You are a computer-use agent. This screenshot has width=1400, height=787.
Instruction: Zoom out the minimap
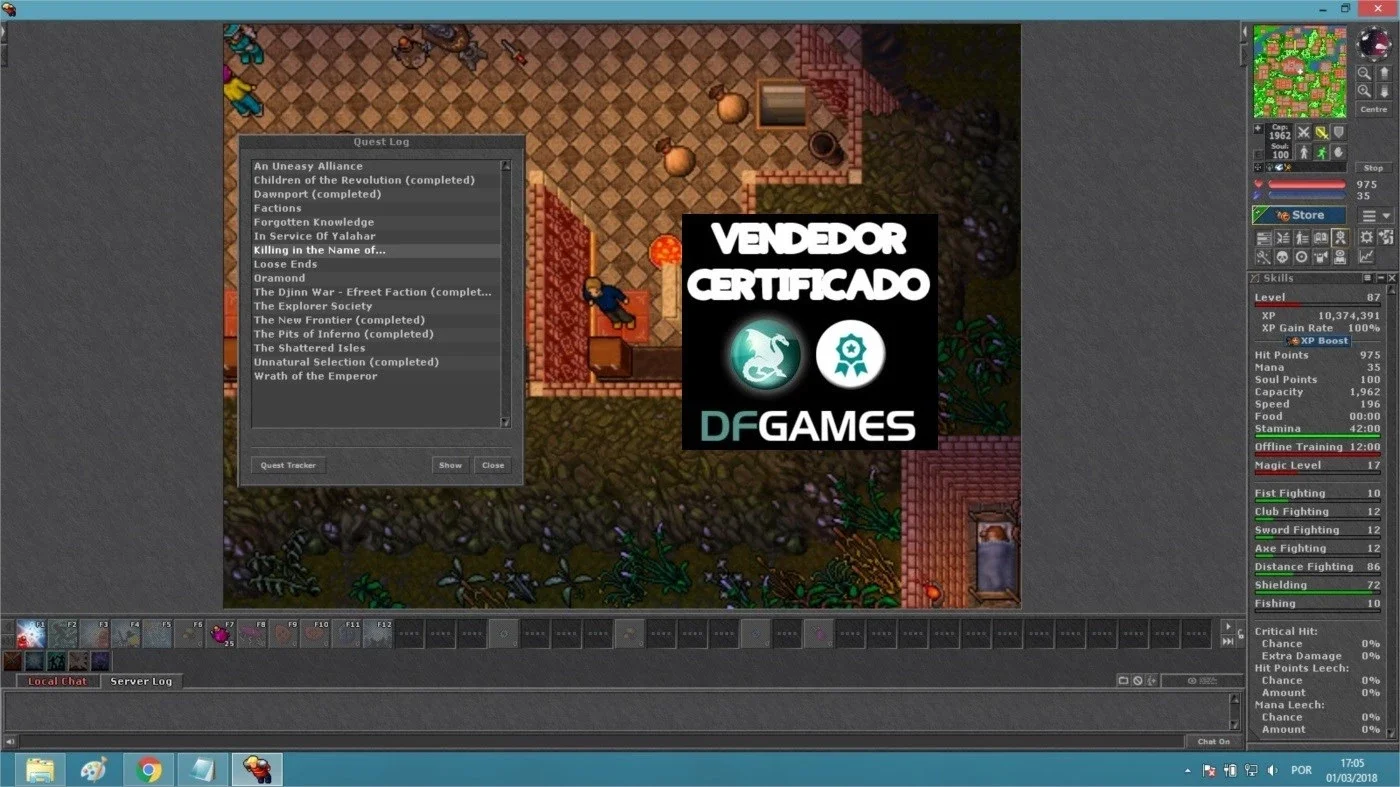pyautogui.click(x=1364, y=73)
